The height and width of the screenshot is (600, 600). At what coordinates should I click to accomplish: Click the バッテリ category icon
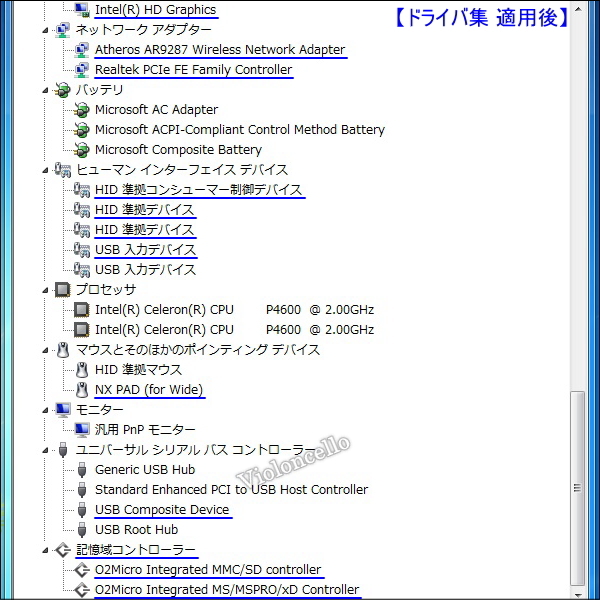tap(62, 90)
